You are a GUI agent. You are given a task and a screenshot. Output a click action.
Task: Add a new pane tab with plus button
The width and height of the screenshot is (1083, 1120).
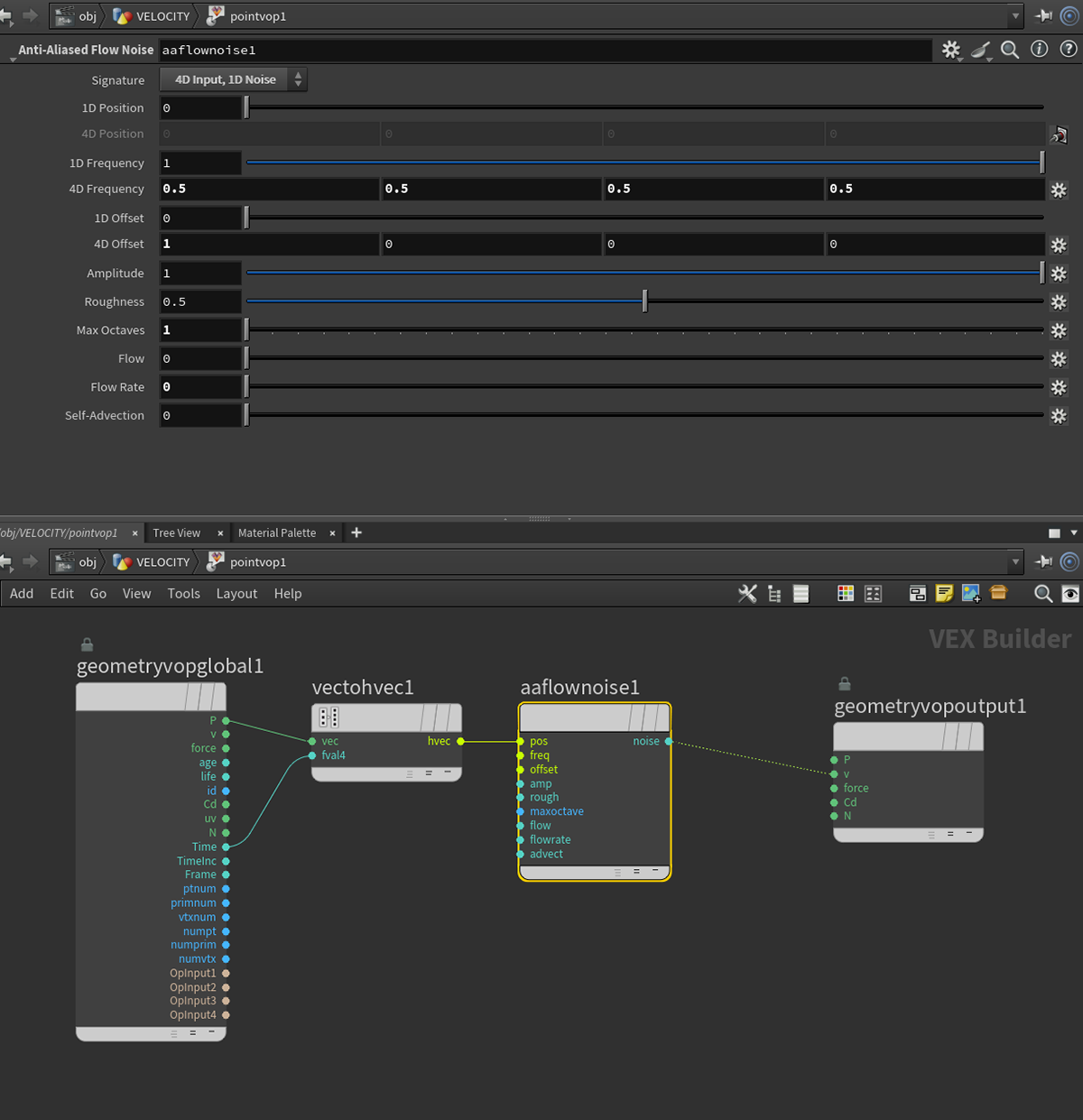click(356, 532)
